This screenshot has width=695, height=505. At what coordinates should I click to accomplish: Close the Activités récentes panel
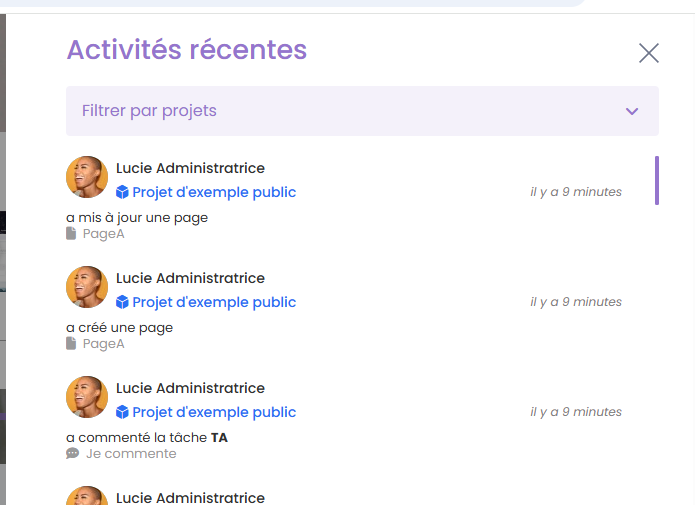point(649,53)
